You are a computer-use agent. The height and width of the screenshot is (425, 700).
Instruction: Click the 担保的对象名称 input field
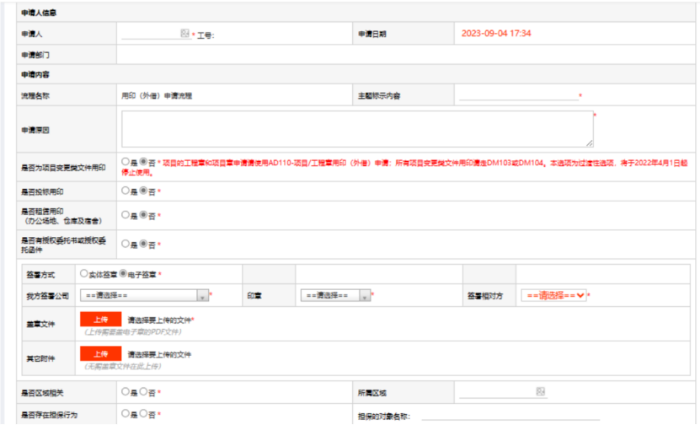(510, 415)
